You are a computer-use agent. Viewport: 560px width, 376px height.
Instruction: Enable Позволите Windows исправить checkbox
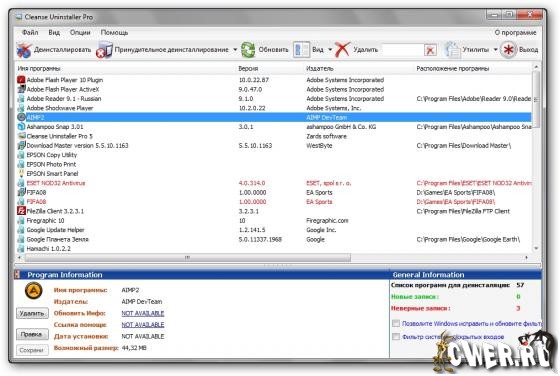[x=396, y=323]
